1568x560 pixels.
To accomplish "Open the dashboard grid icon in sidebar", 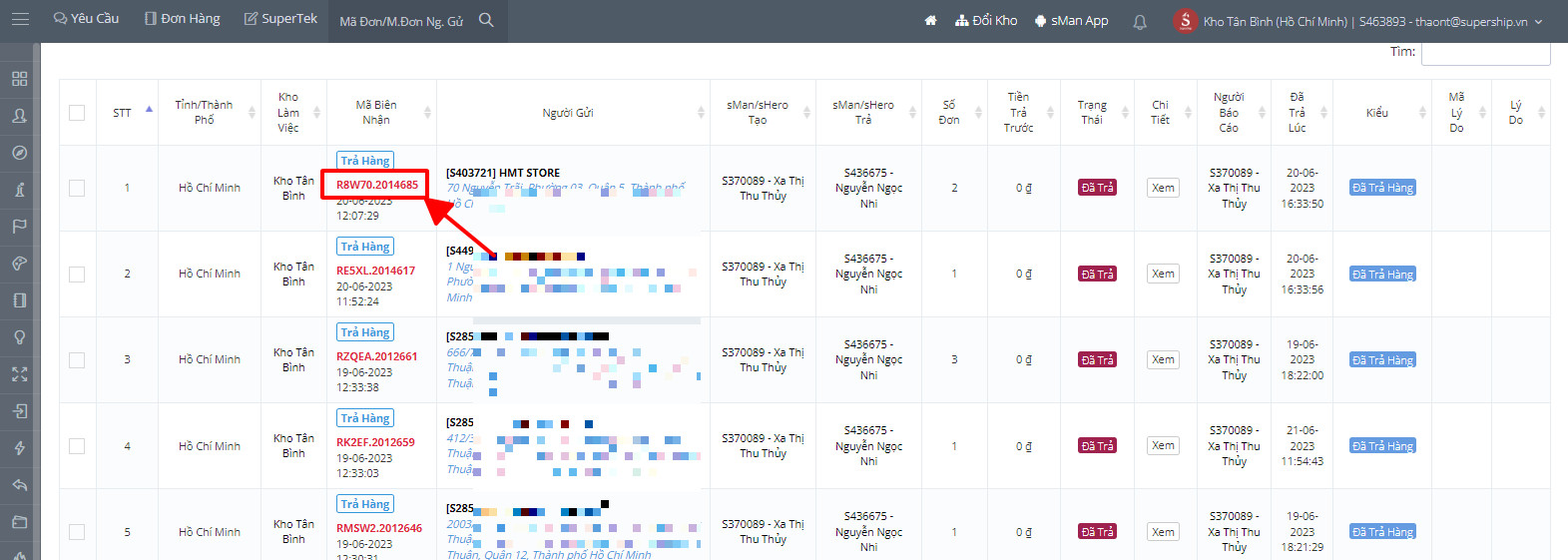I will click(19, 79).
